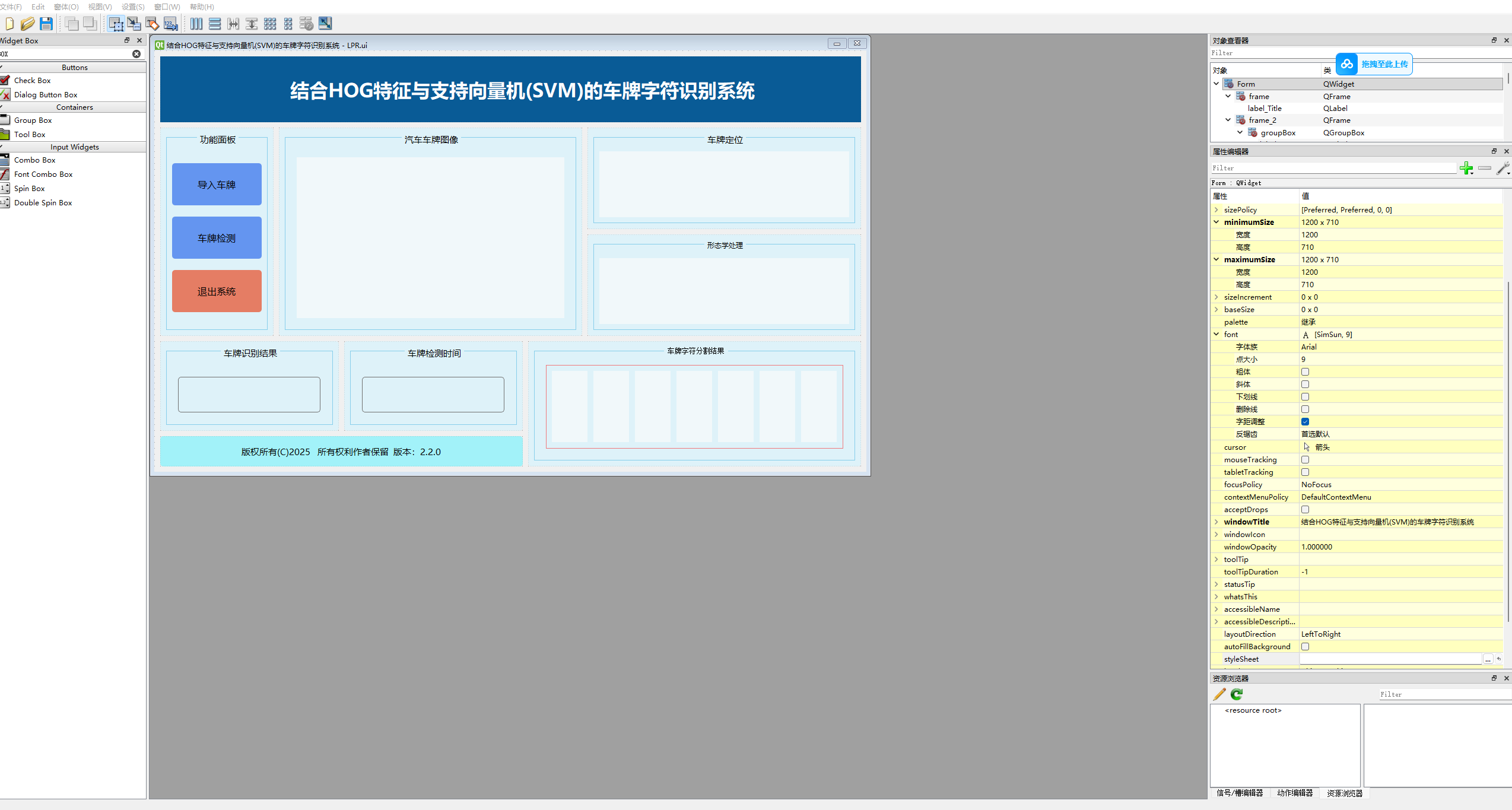
Task: Select the Edit Widgets mode icon
Action: click(116, 24)
